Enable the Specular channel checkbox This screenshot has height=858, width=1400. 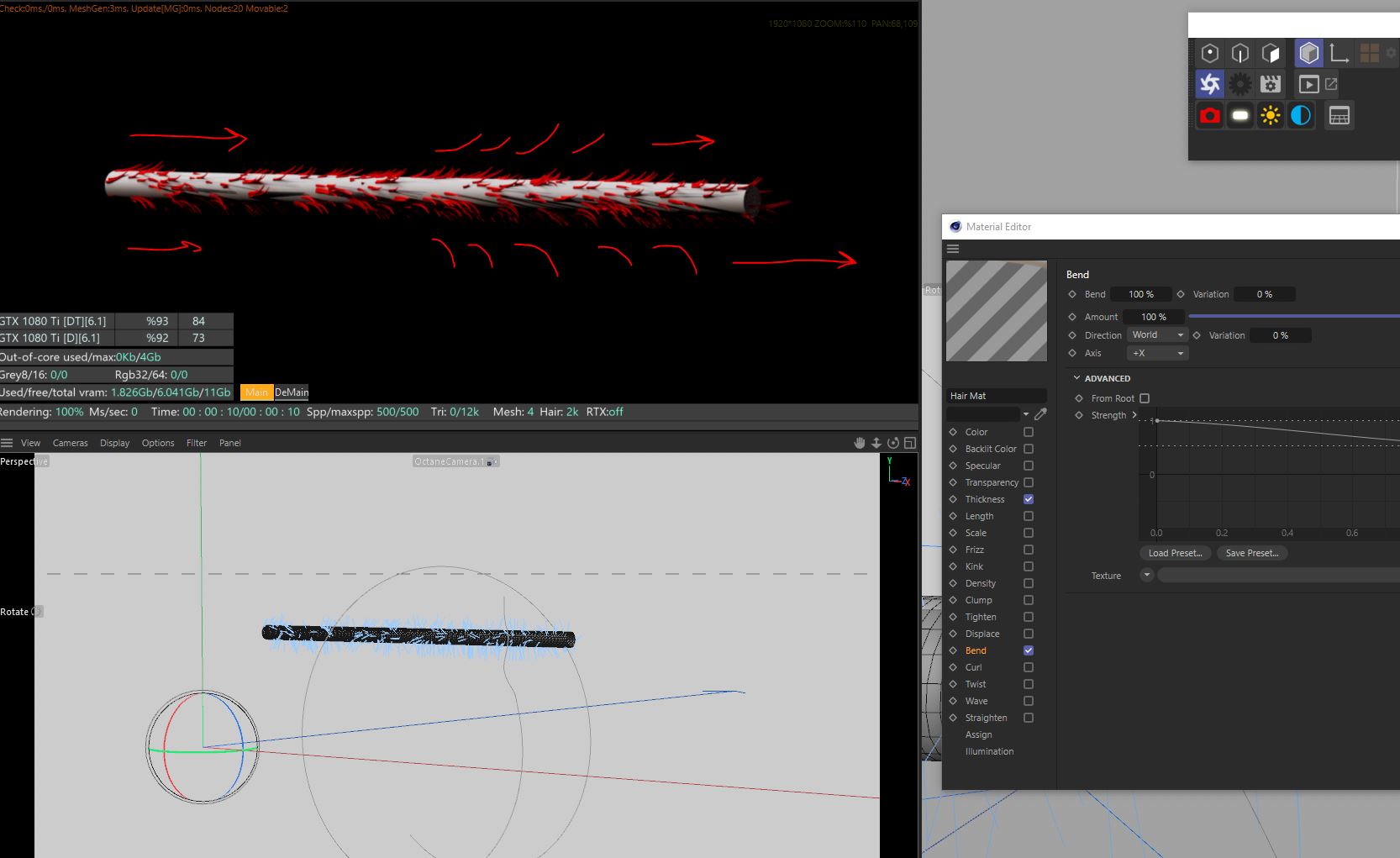point(1029,466)
